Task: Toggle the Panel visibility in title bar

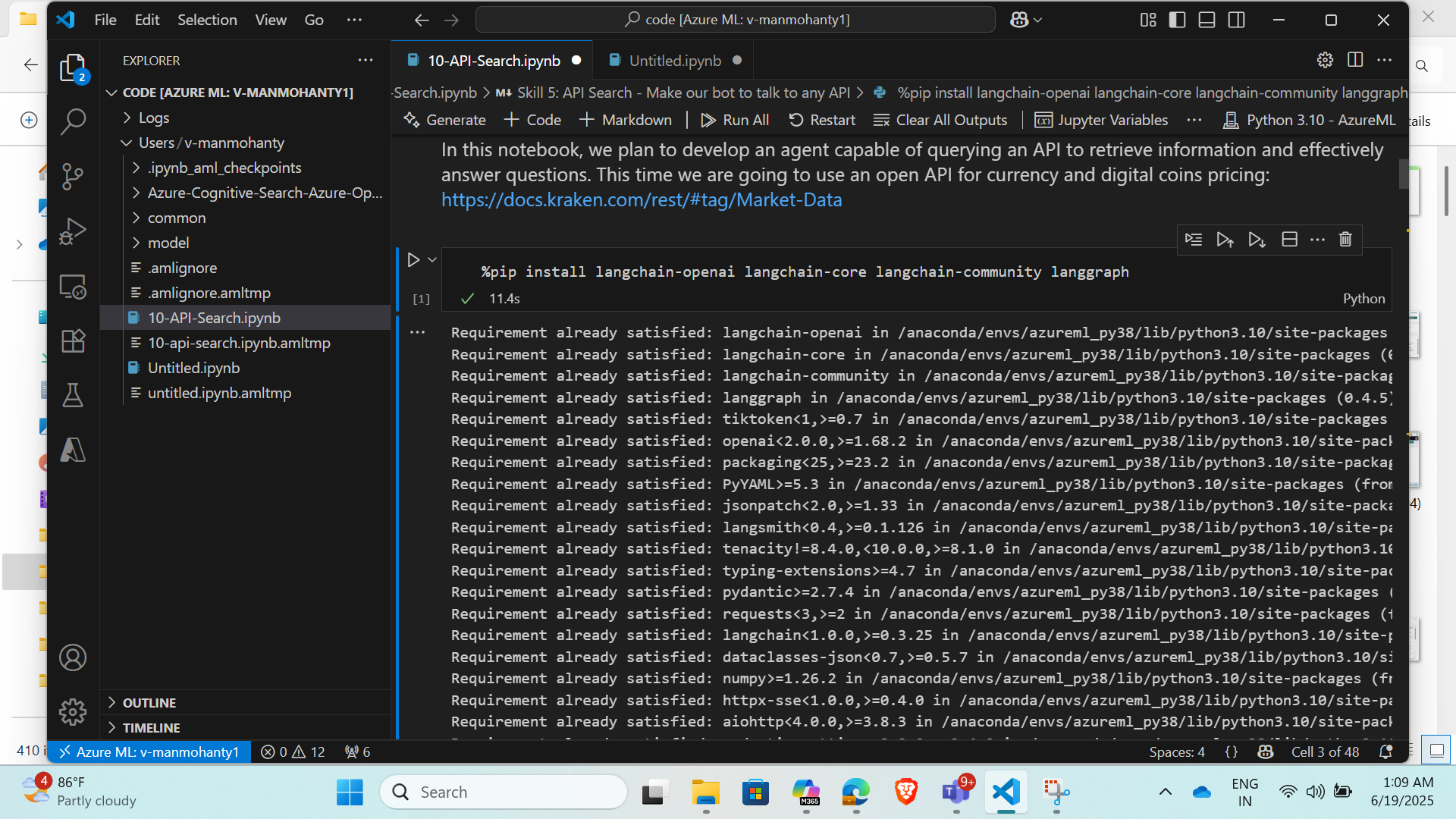Action: click(x=1207, y=20)
